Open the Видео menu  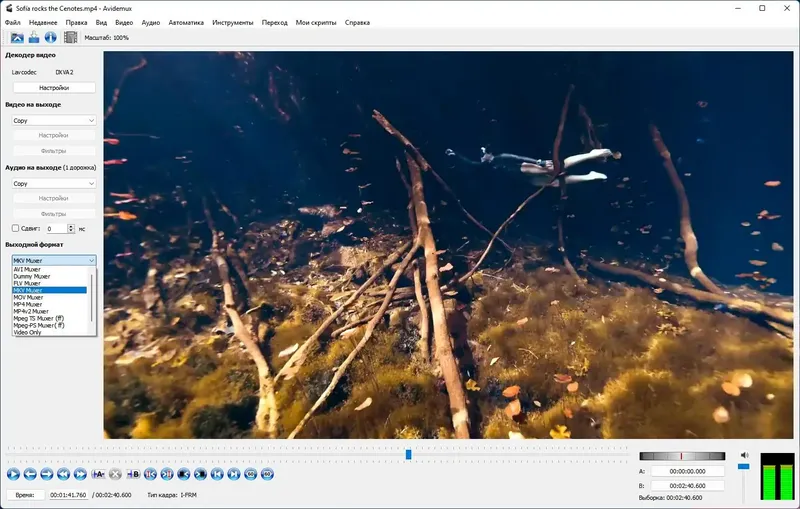click(123, 22)
